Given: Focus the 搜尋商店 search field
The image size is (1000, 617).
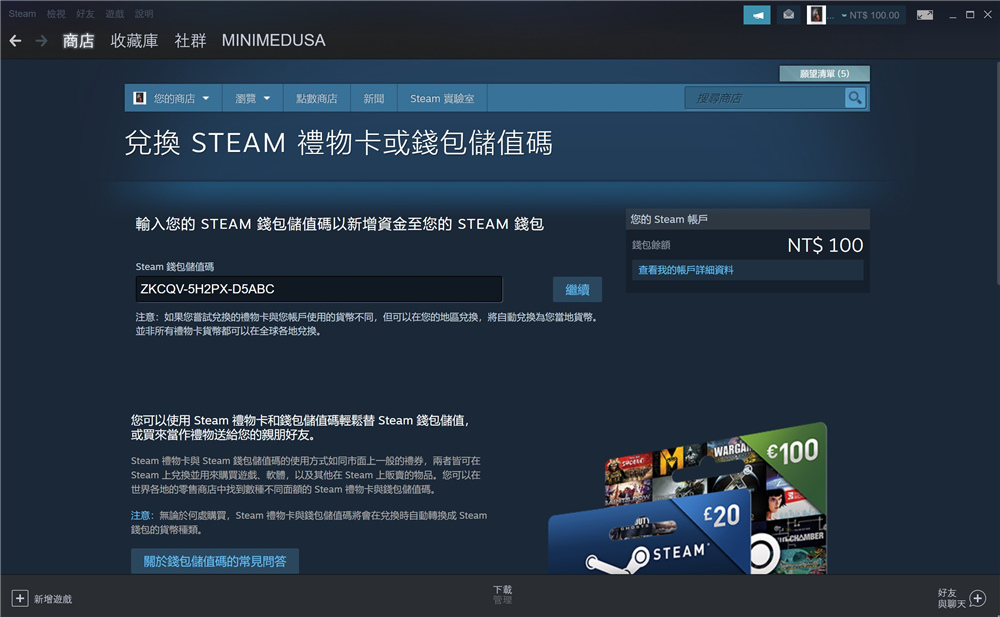Looking at the screenshot, I should click(764, 98).
